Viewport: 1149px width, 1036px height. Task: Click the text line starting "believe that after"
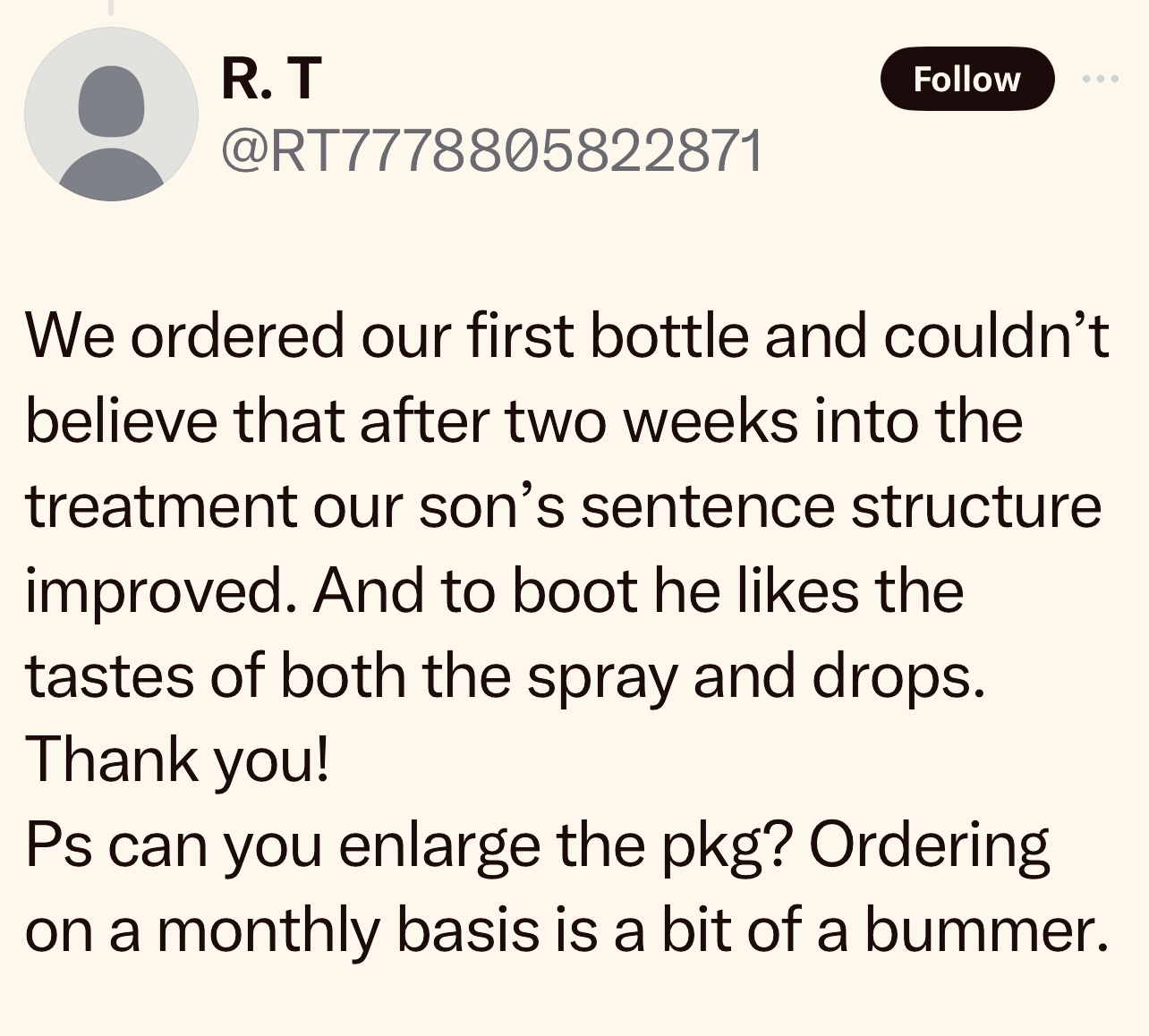[523, 420]
